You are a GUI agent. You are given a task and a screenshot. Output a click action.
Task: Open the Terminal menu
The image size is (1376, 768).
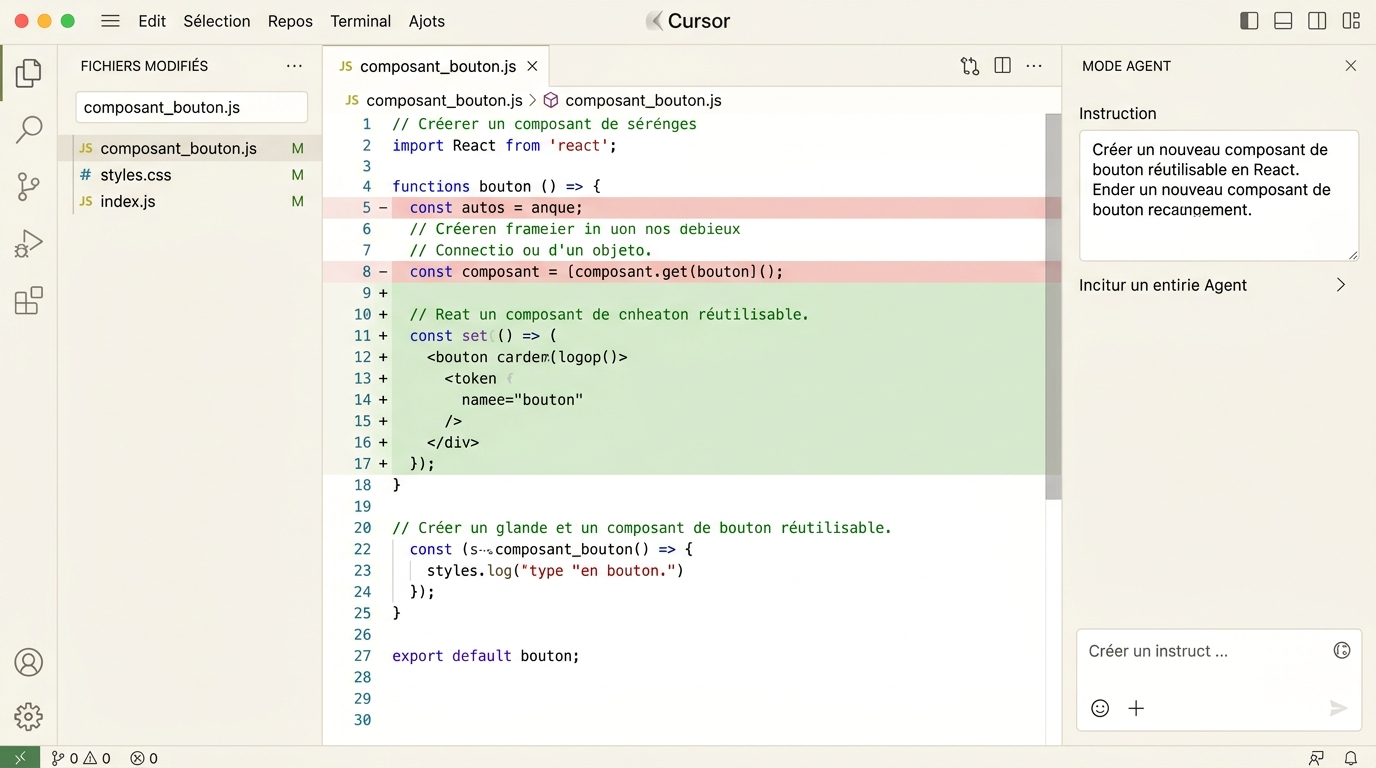[x=361, y=21]
